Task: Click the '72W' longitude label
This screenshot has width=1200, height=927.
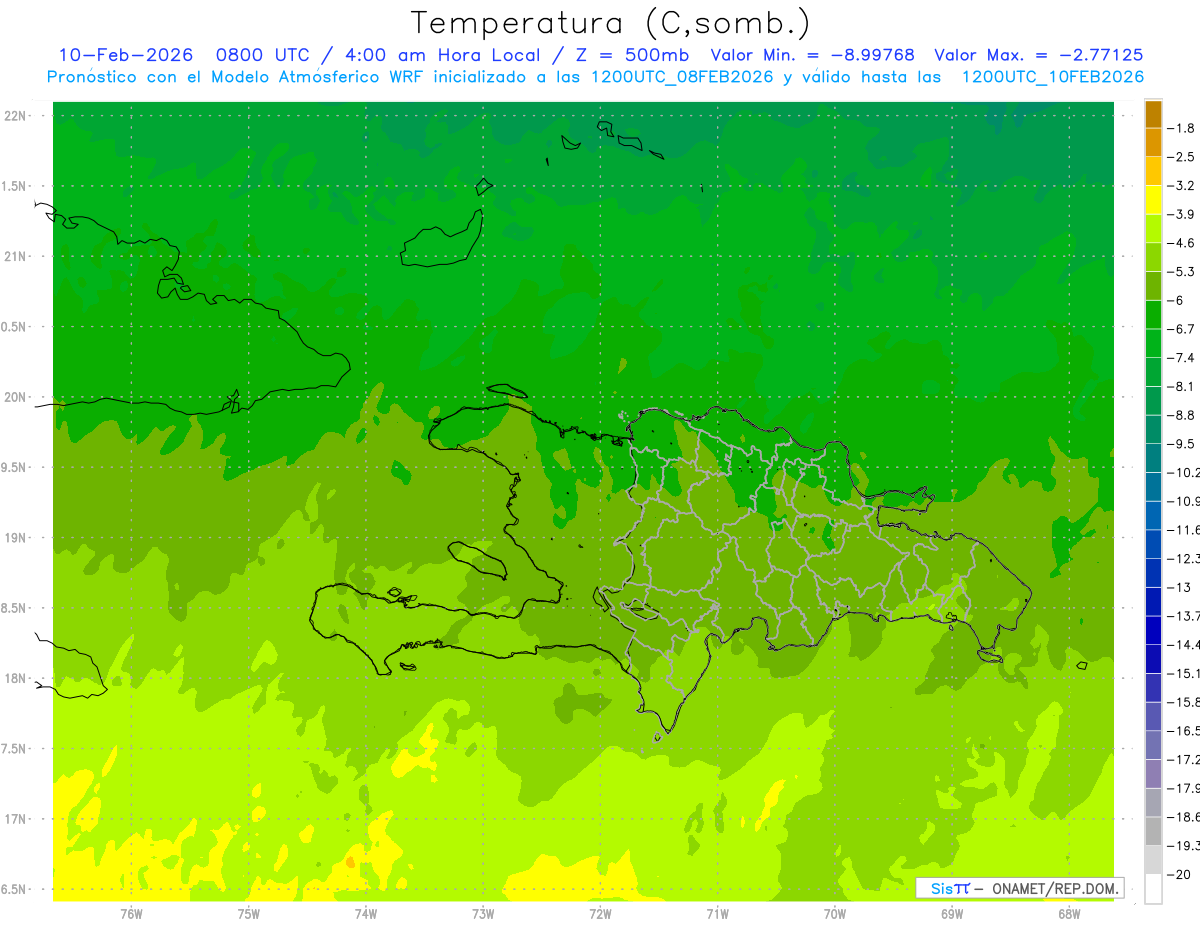Action: pyautogui.click(x=600, y=914)
